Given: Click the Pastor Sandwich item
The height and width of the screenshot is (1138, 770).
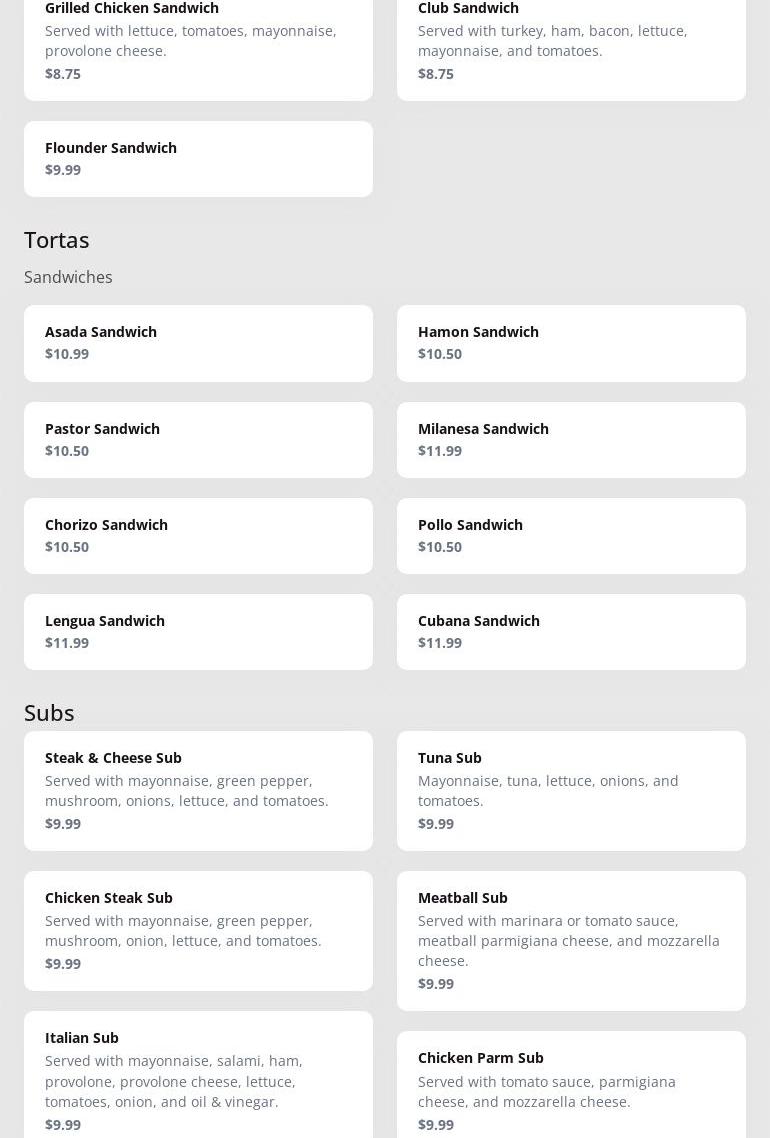Looking at the screenshot, I should pyautogui.click(x=198, y=440).
